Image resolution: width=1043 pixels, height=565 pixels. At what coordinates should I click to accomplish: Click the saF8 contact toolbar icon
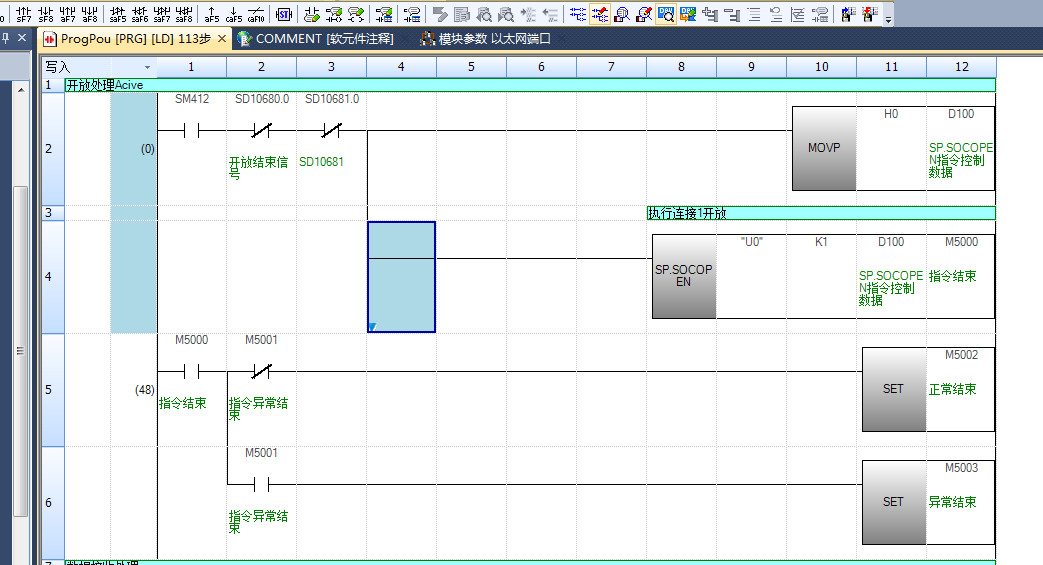183,14
